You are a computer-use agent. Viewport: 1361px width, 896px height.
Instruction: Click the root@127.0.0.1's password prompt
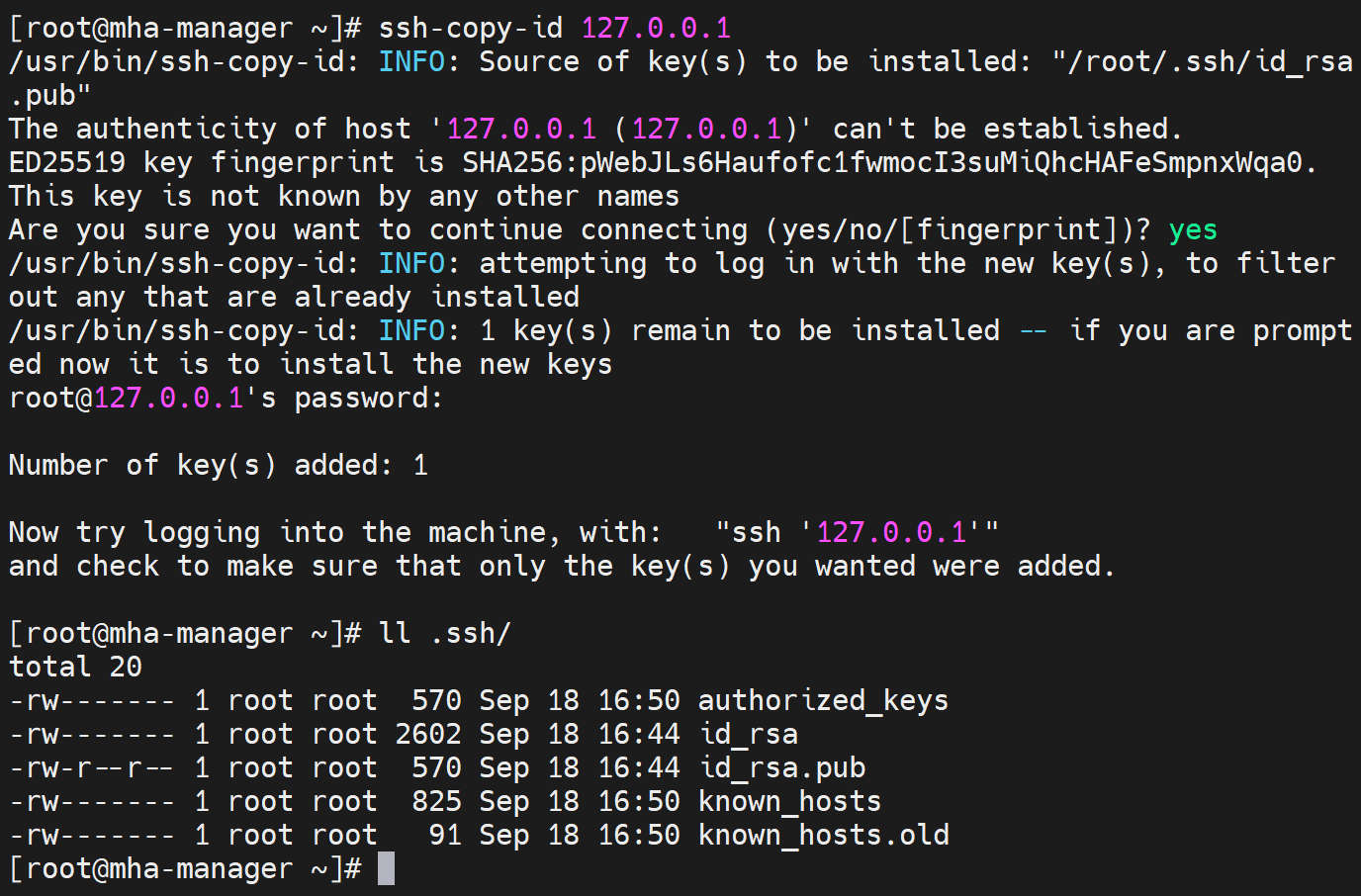pos(226,398)
